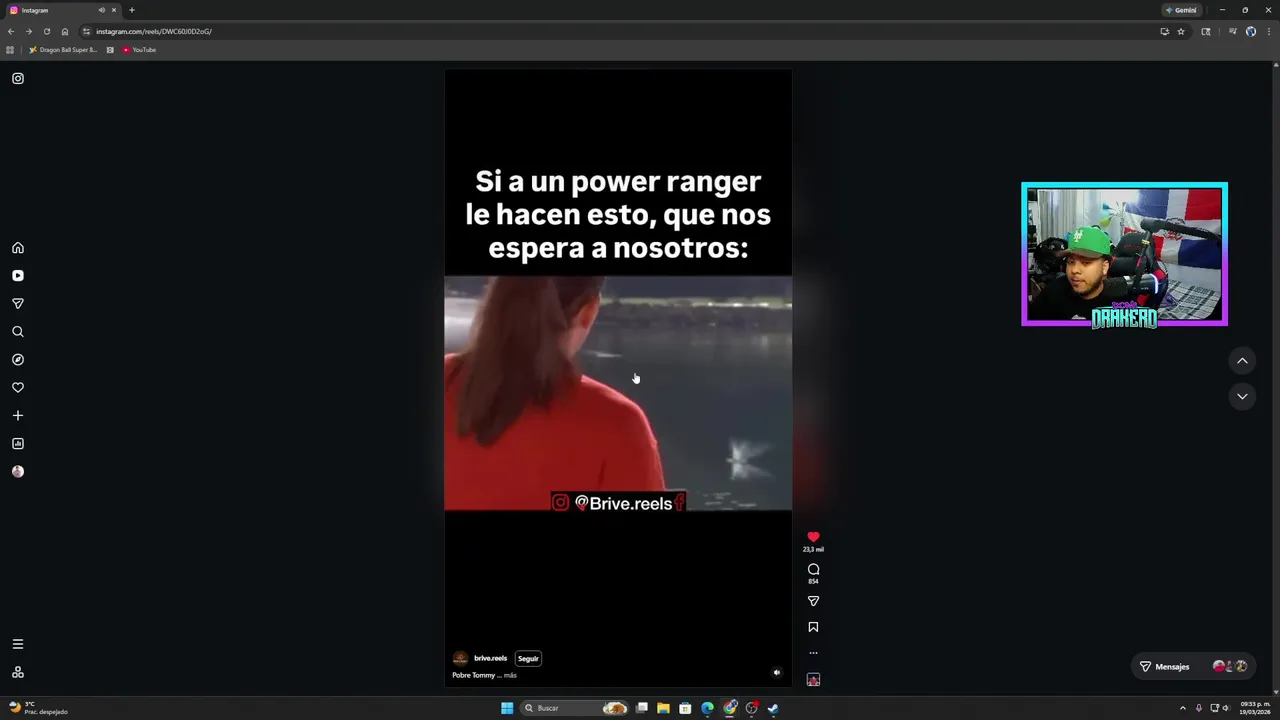Open direct messages paper-plane sidebar icon
Screen dimensions: 1280x720
coord(18,304)
